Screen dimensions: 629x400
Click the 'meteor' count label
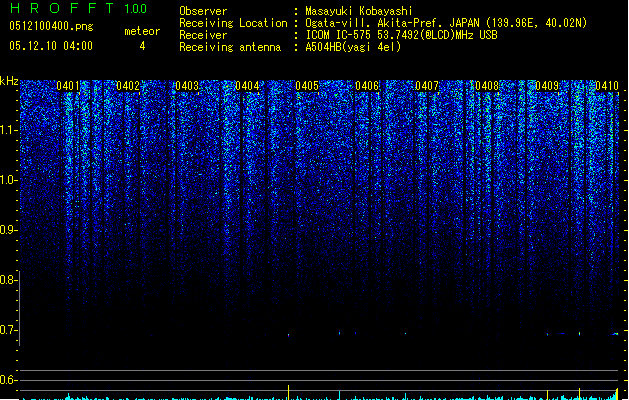coord(142,31)
